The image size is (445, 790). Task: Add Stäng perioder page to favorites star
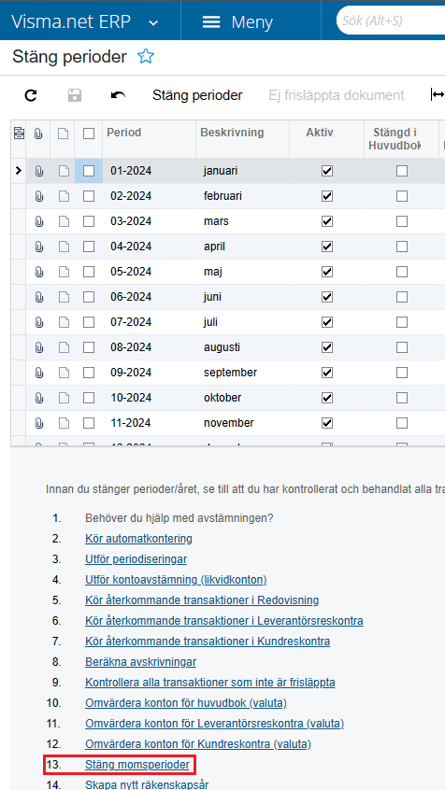pos(146,56)
